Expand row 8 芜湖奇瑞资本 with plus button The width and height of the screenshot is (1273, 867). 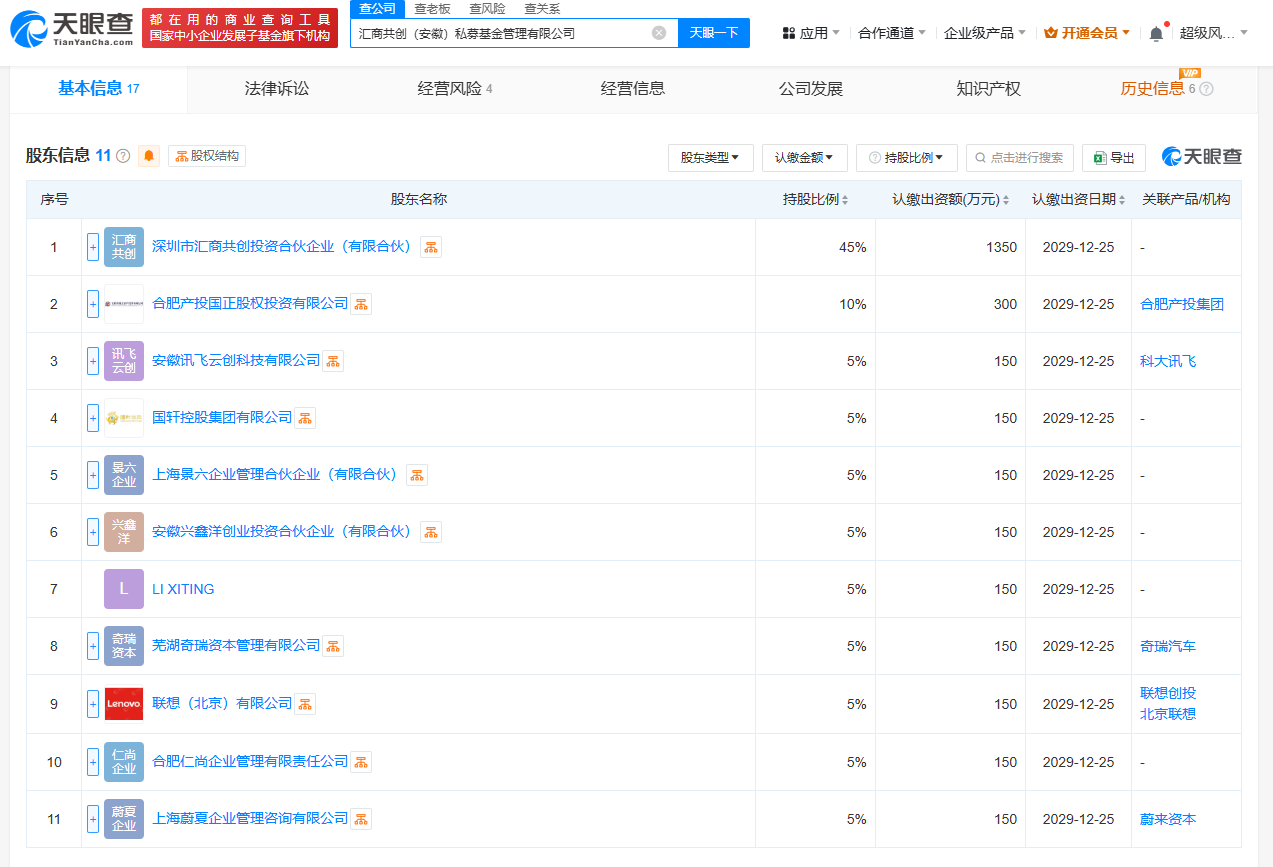tap(93, 646)
